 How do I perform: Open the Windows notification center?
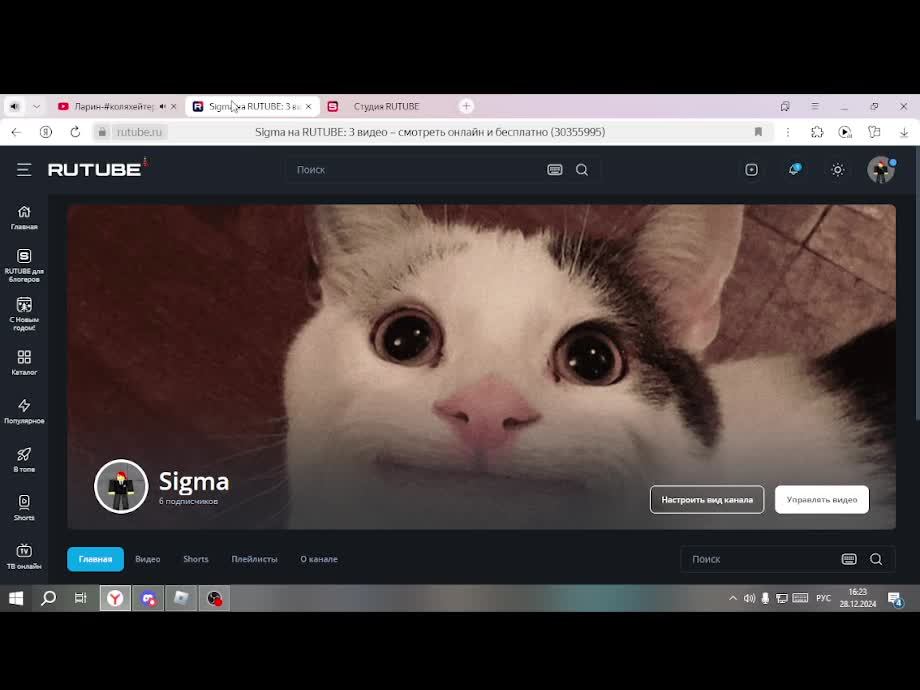point(895,599)
